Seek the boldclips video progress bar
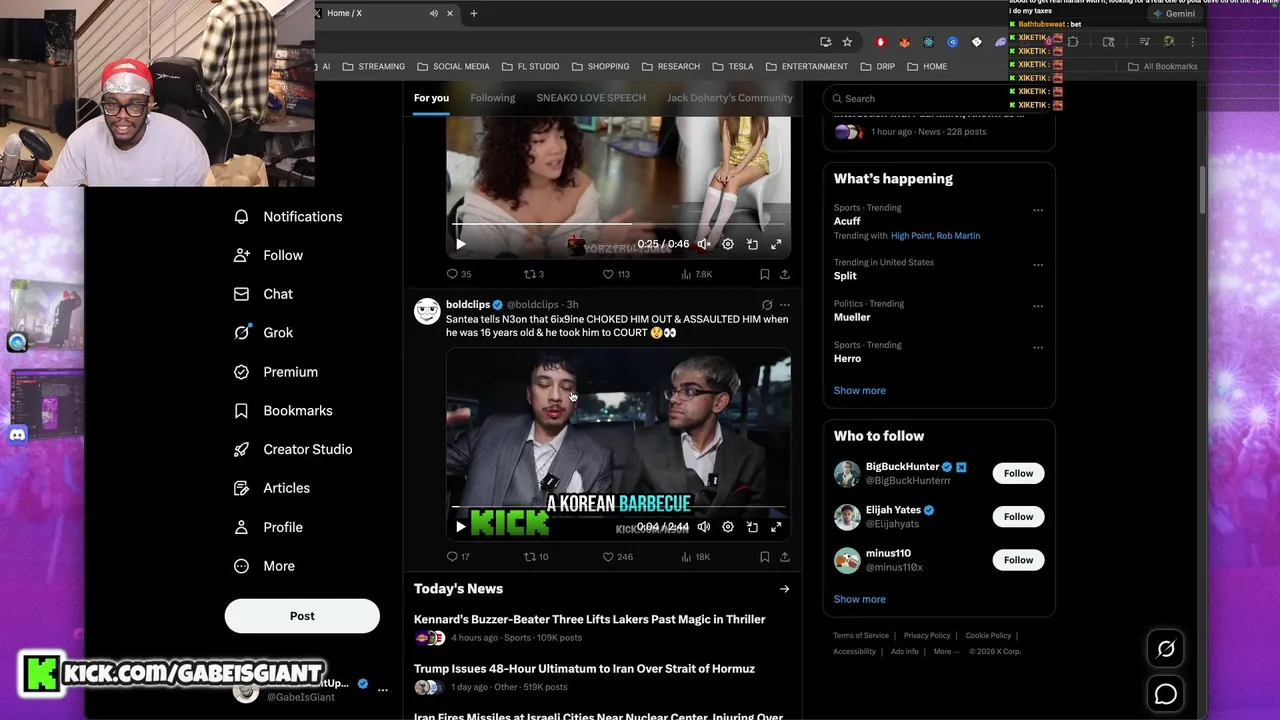The height and width of the screenshot is (720, 1280). (x=618, y=508)
